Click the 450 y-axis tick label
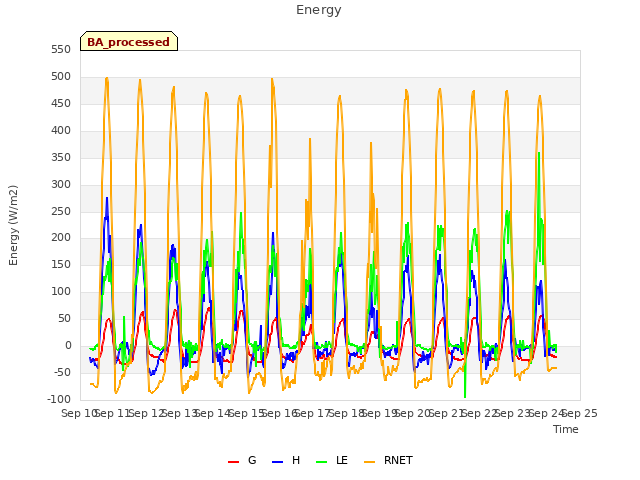 coord(61,104)
